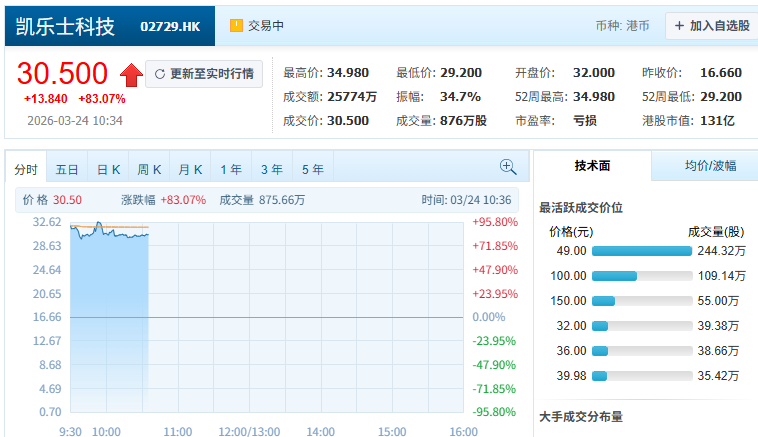Click the 100.00 price volume bar

pos(642,276)
